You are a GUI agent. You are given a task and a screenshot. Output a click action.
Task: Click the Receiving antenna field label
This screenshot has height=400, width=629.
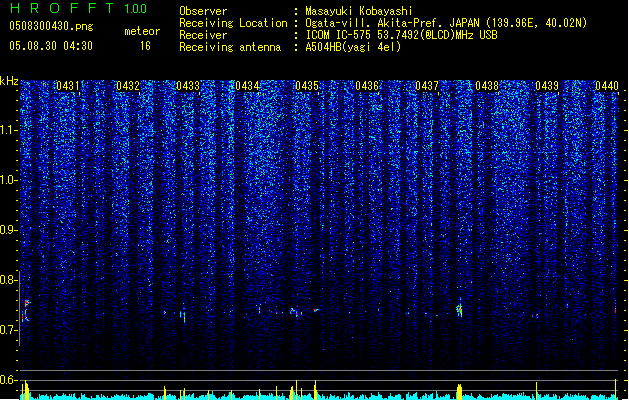230,47
